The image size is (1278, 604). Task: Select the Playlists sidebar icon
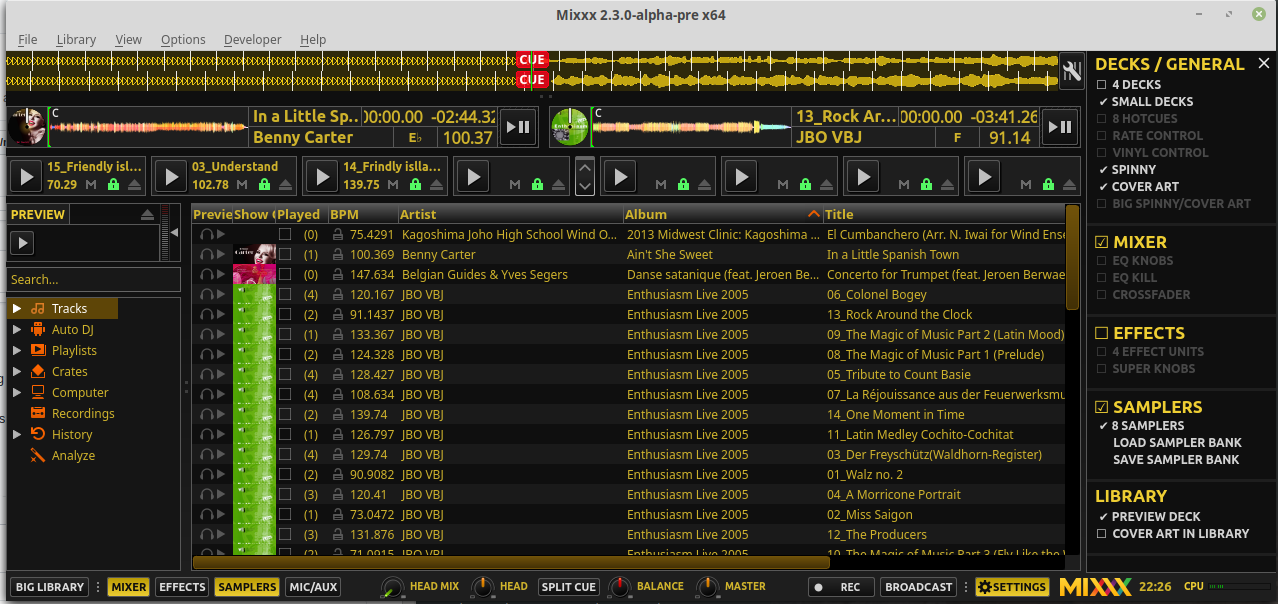point(38,351)
